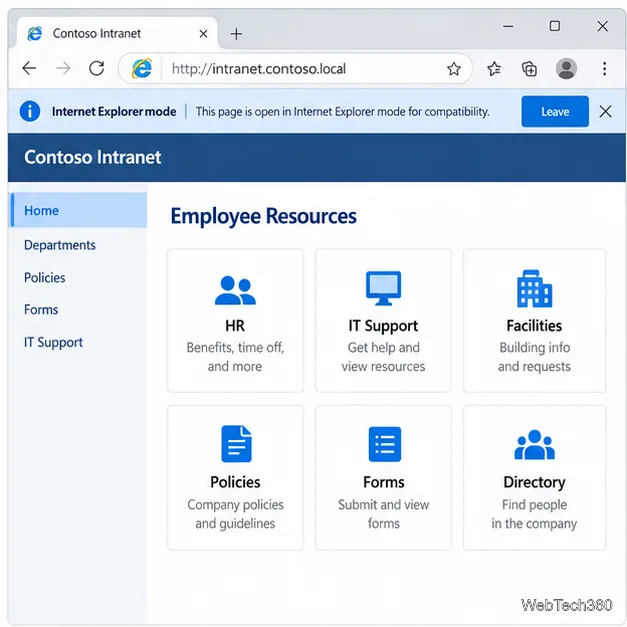Open a new tab with plus button
The height and width of the screenshot is (627, 627).
click(236, 34)
